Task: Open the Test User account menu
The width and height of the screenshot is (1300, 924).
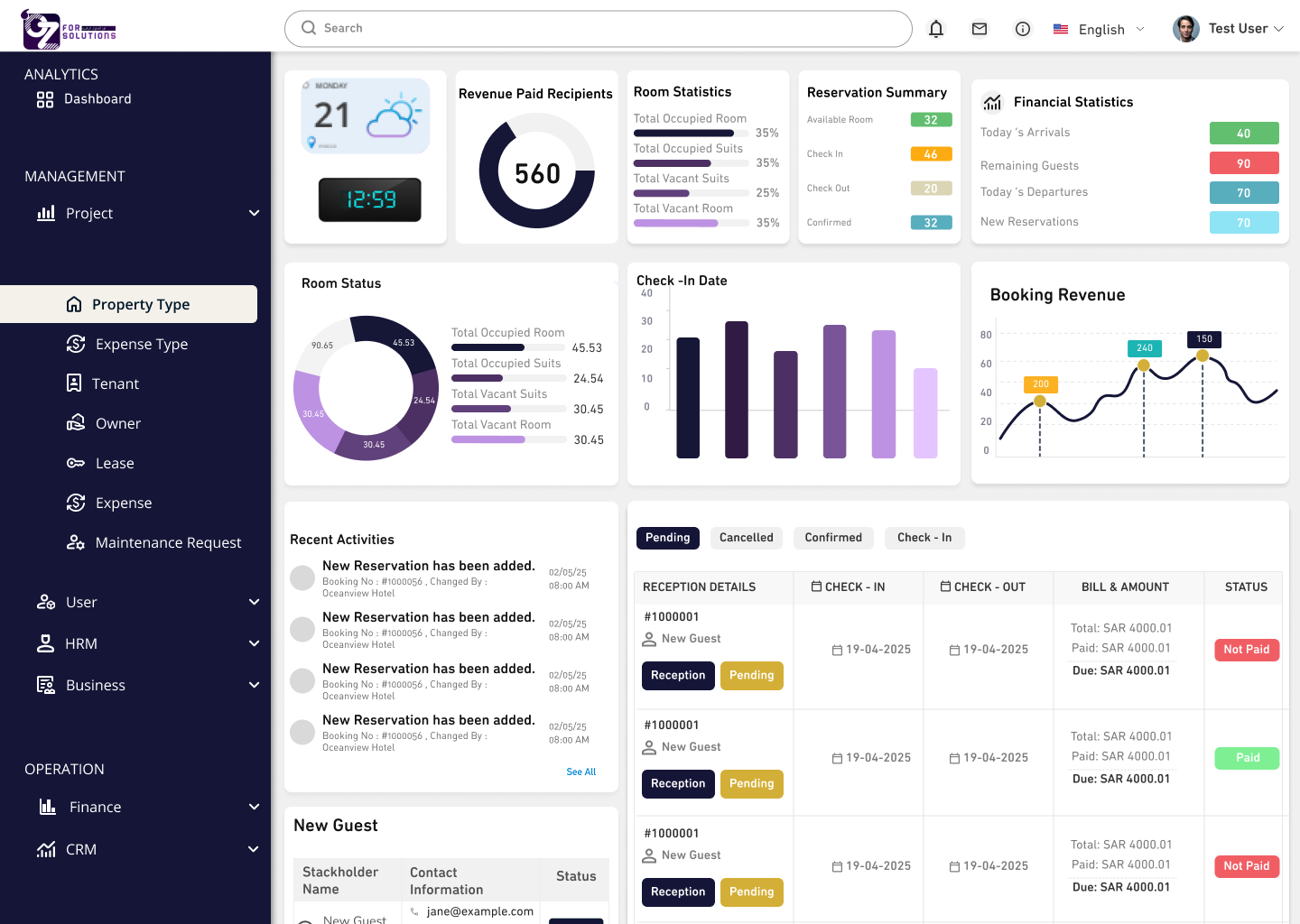Action: (1228, 29)
